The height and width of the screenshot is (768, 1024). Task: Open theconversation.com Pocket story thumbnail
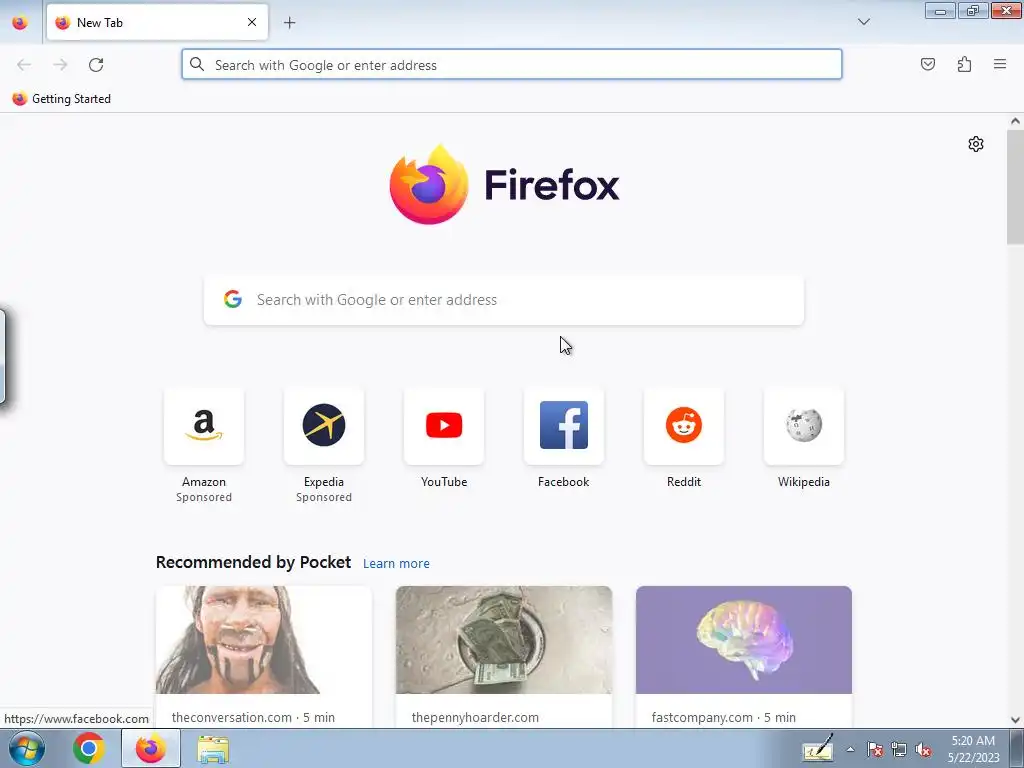(x=264, y=640)
